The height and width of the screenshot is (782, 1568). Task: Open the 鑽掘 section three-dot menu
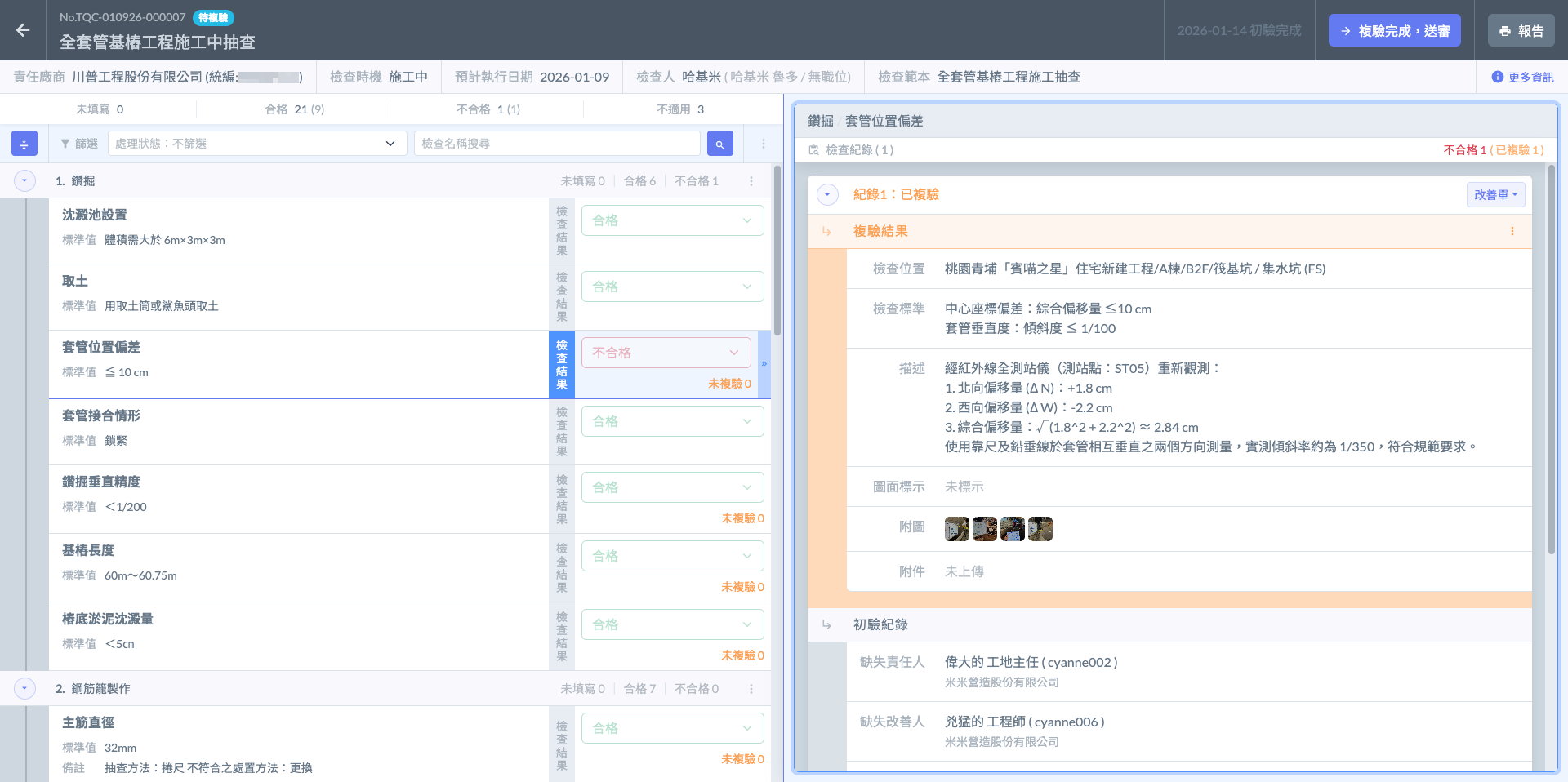point(751,181)
